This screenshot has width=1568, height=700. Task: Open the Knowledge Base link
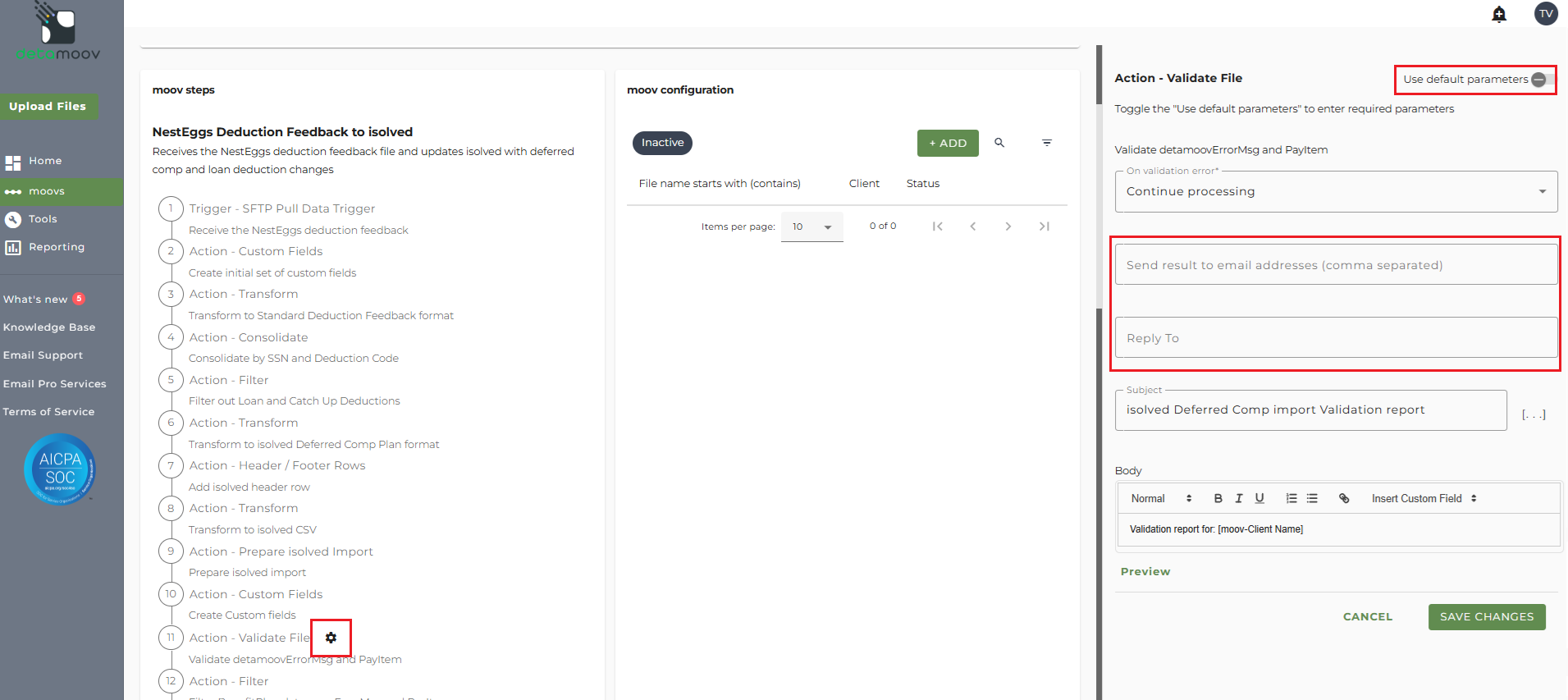49,327
